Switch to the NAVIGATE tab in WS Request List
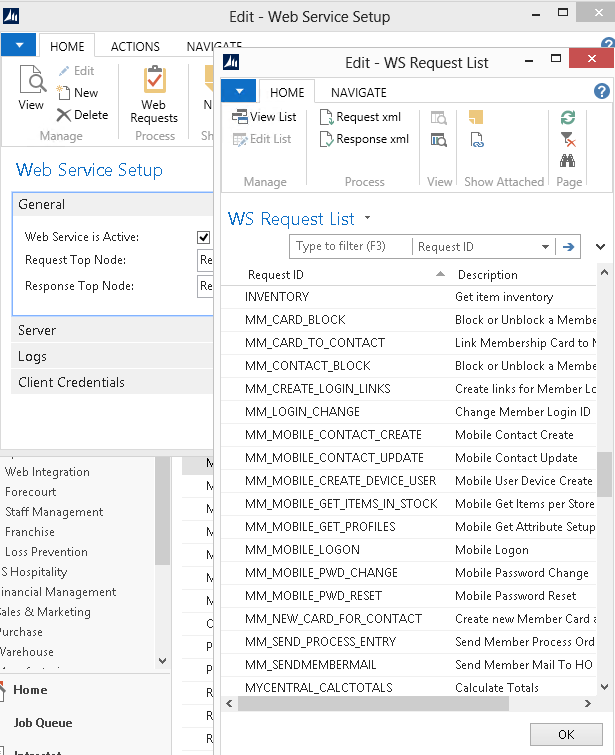615x755 pixels. [358, 92]
